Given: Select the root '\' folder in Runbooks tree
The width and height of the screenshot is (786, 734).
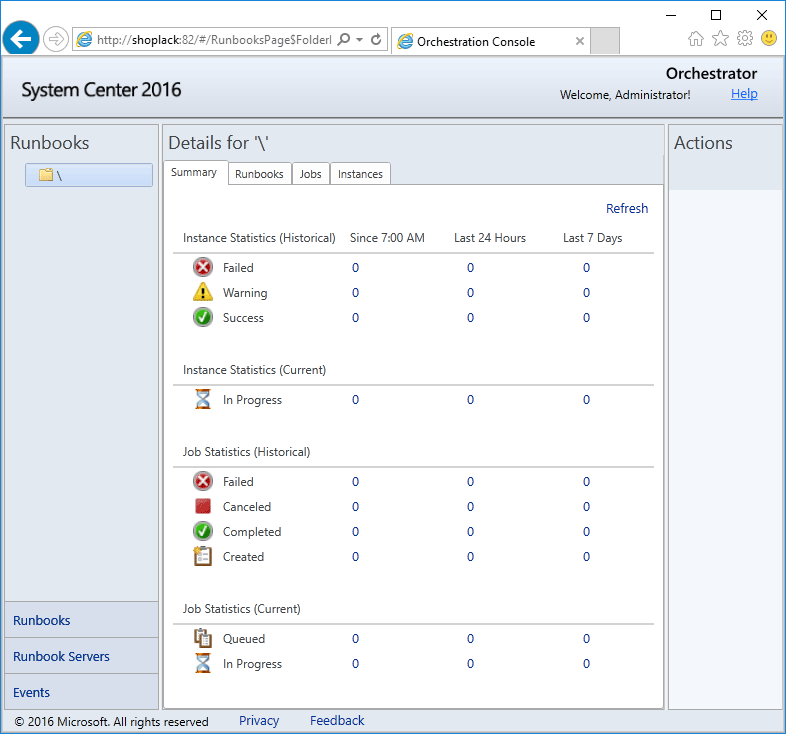Looking at the screenshot, I should [x=89, y=175].
